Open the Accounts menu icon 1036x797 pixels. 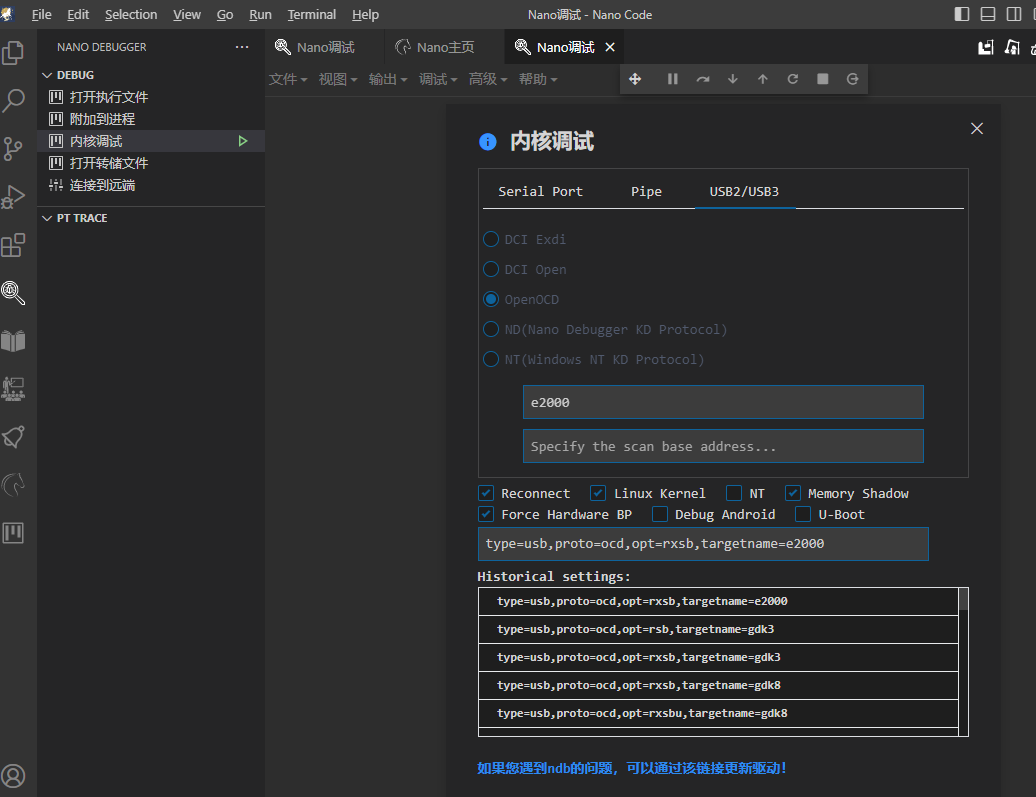tap(13, 776)
